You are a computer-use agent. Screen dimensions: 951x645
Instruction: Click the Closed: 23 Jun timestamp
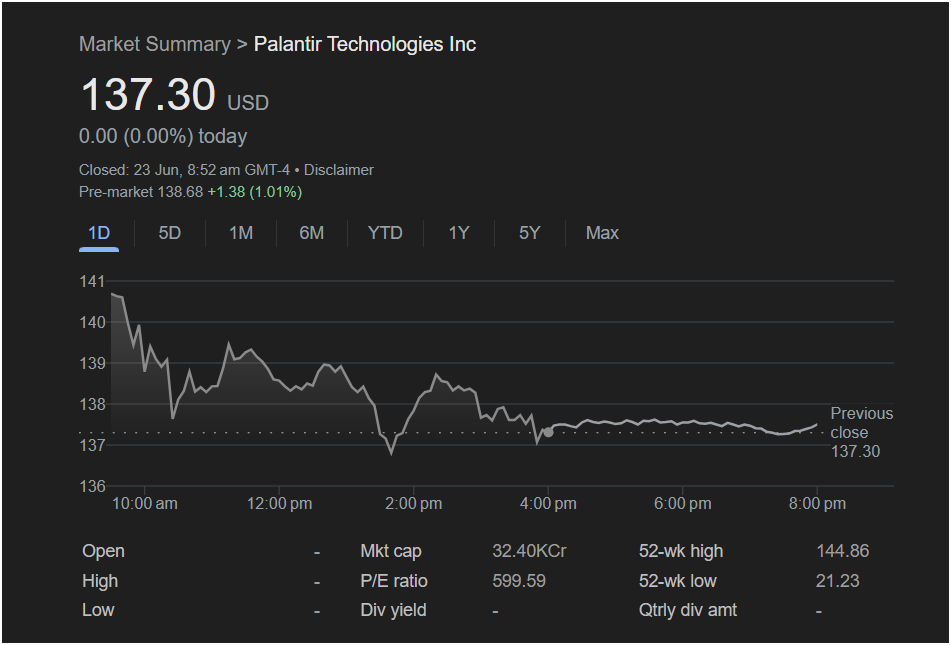point(184,170)
